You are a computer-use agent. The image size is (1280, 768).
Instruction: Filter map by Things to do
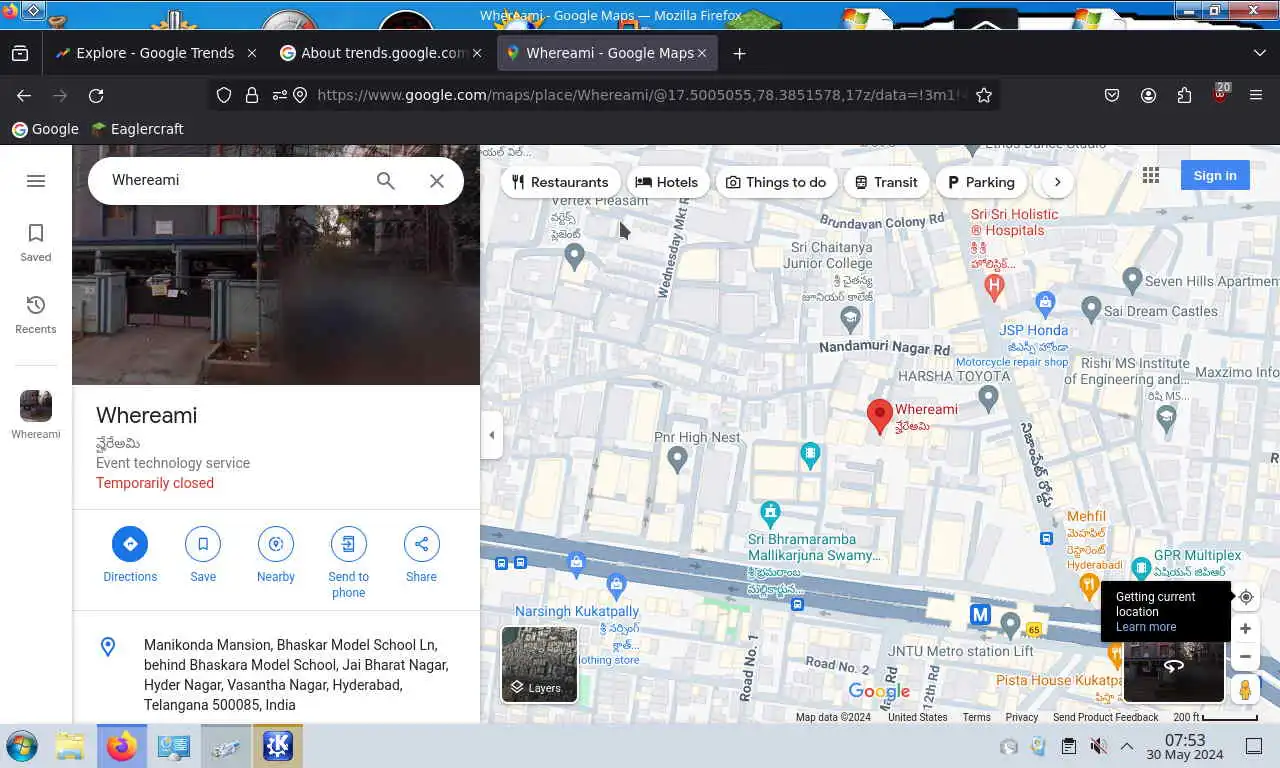pos(776,182)
